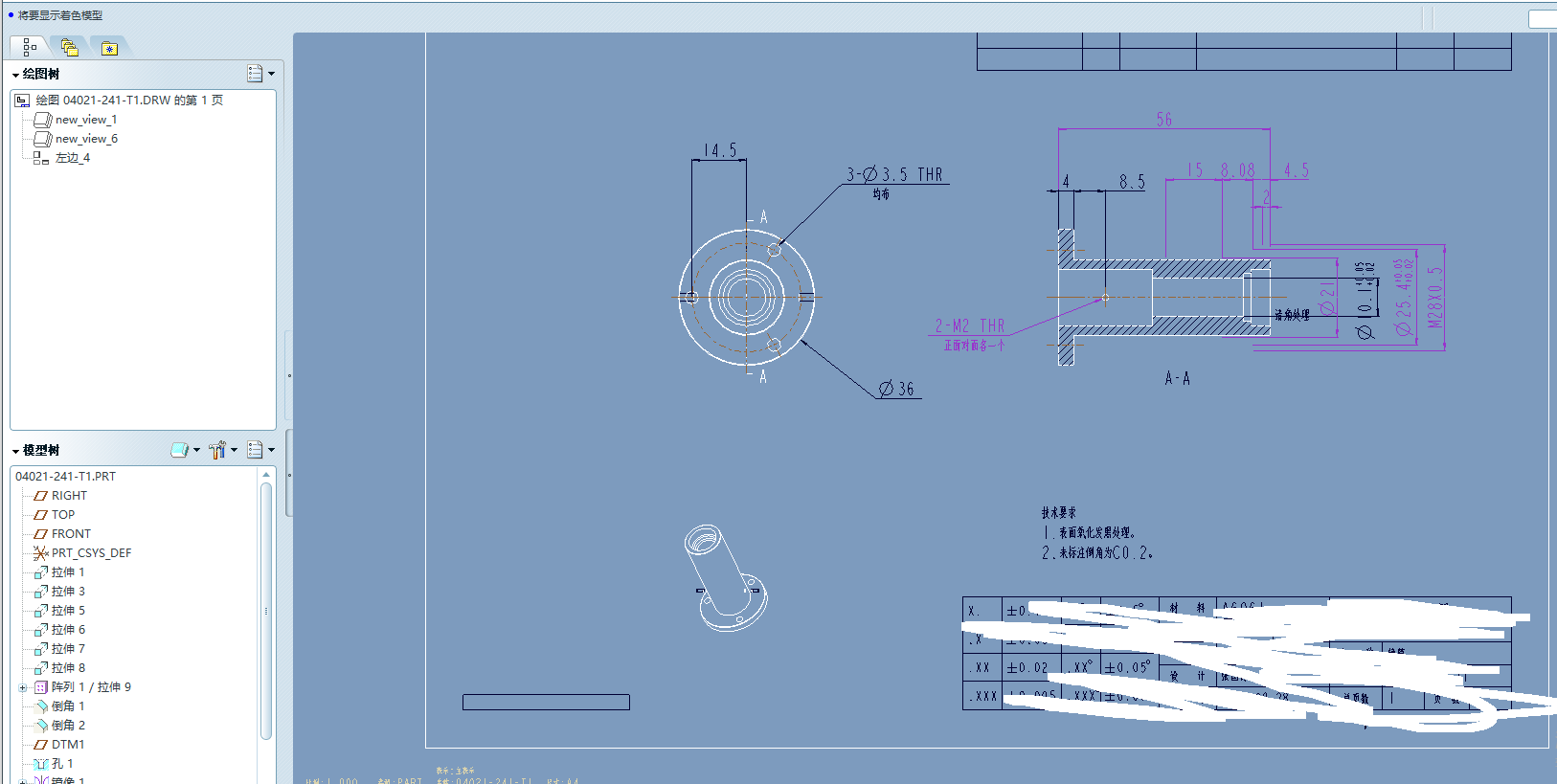Image resolution: width=1557 pixels, height=784 pixels.
Task: Open 模型树 settings hammer icon
Action: coord(217,450)
